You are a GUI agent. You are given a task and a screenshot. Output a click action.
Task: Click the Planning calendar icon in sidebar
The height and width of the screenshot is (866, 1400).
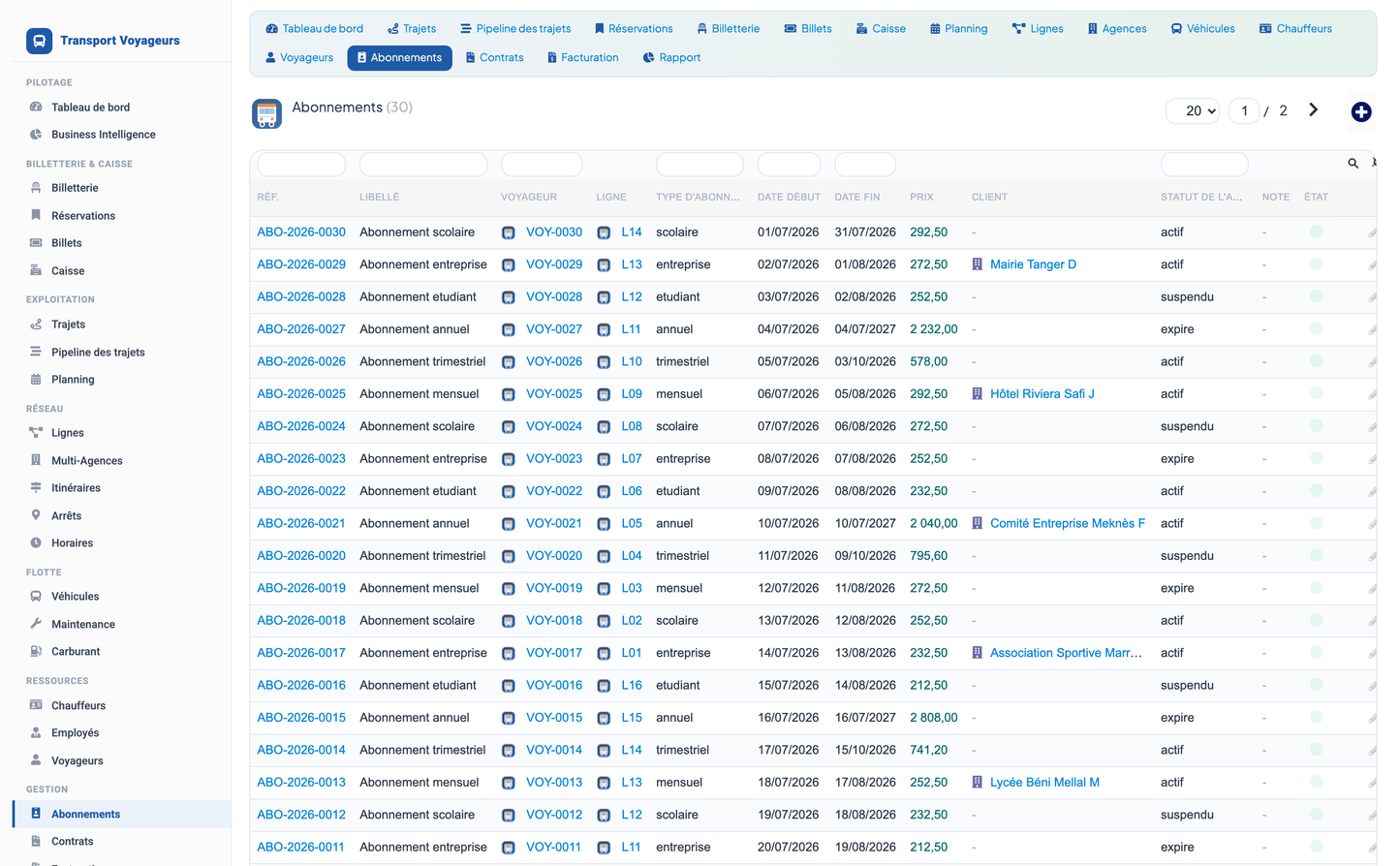[x=36, y=380]
